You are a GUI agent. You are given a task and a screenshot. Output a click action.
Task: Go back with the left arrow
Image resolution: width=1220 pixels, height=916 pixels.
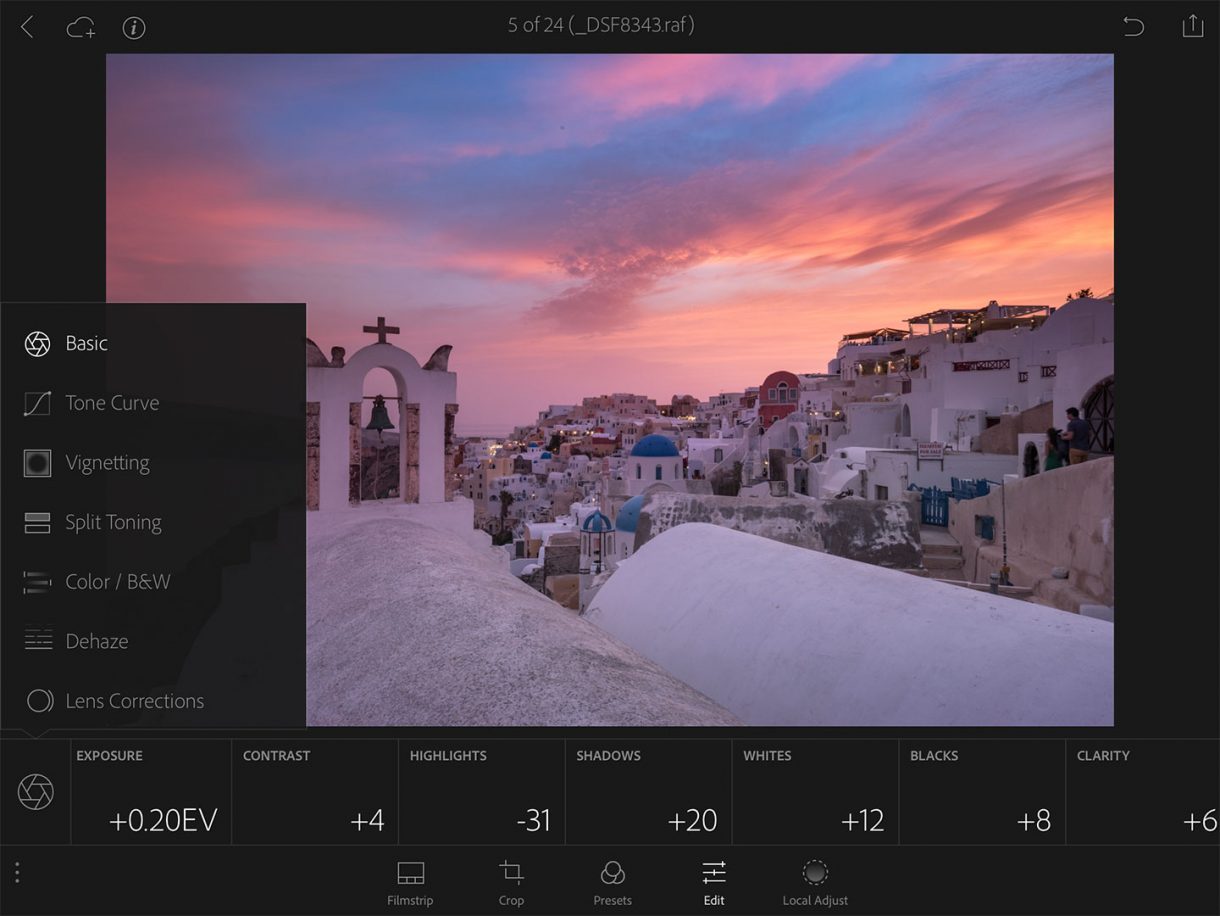click(x=27, y=27)
